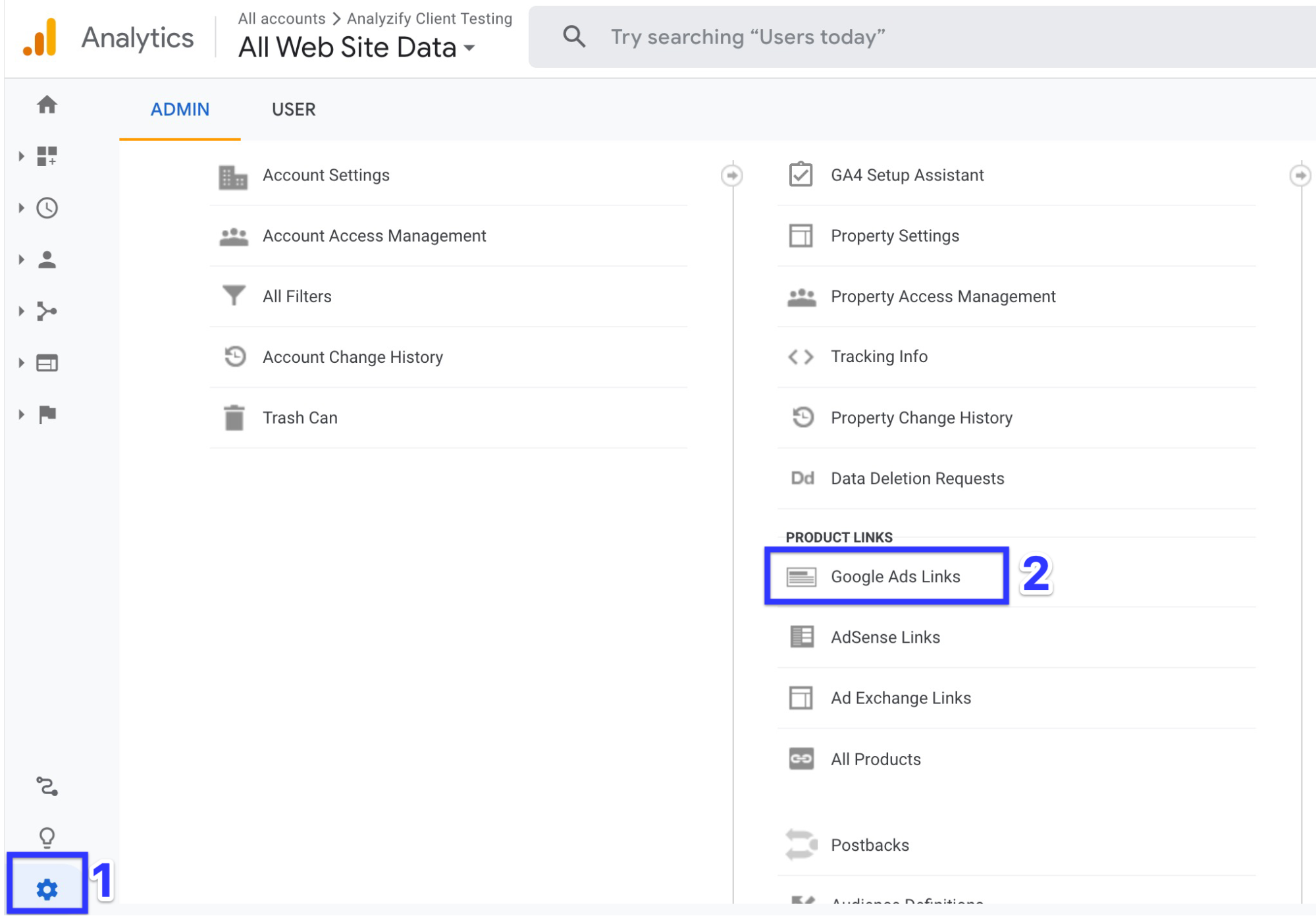Click the All Filters funnel icon

coord(234,296)
